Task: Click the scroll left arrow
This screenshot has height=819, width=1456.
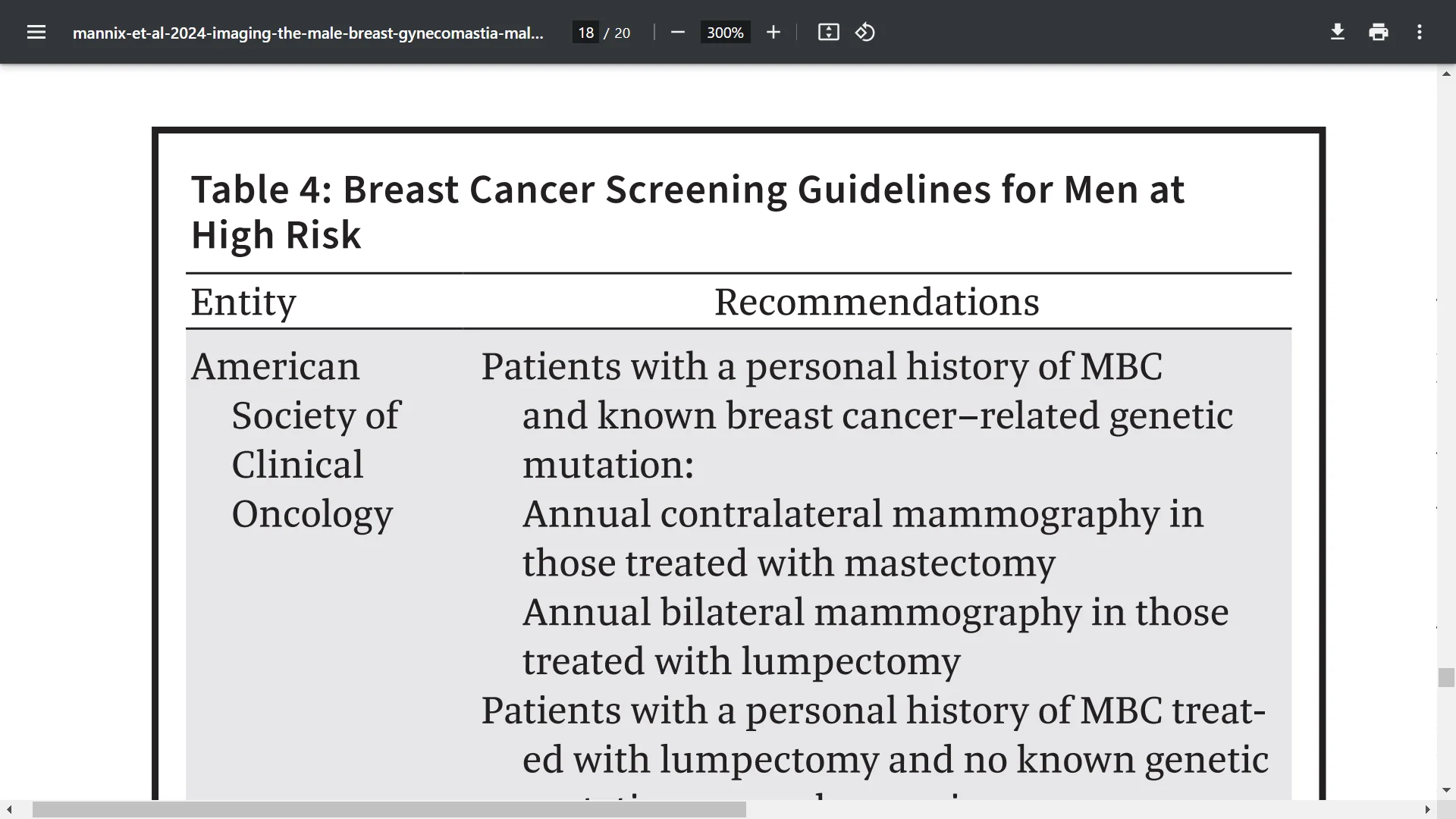Action: [9, 810]
